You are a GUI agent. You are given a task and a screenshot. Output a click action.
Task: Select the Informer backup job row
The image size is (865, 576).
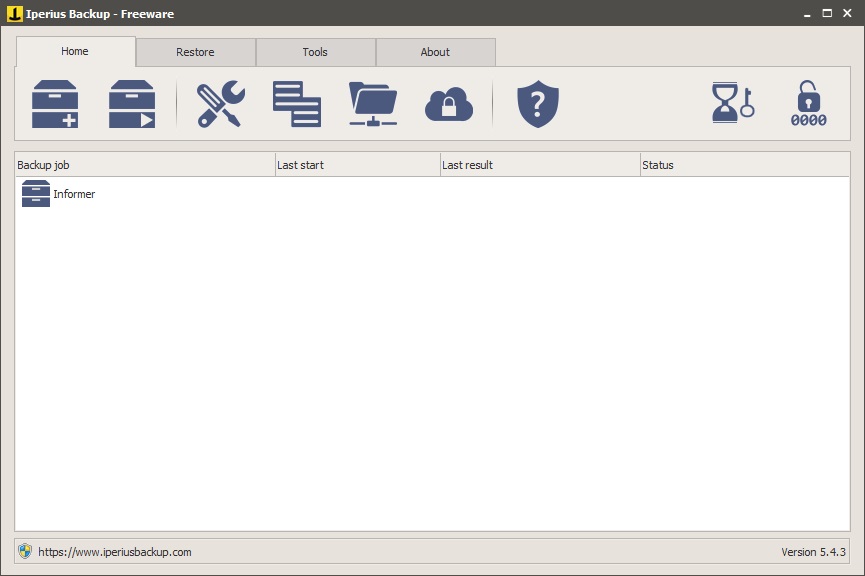pyautogui.click(x=150, y=193)
